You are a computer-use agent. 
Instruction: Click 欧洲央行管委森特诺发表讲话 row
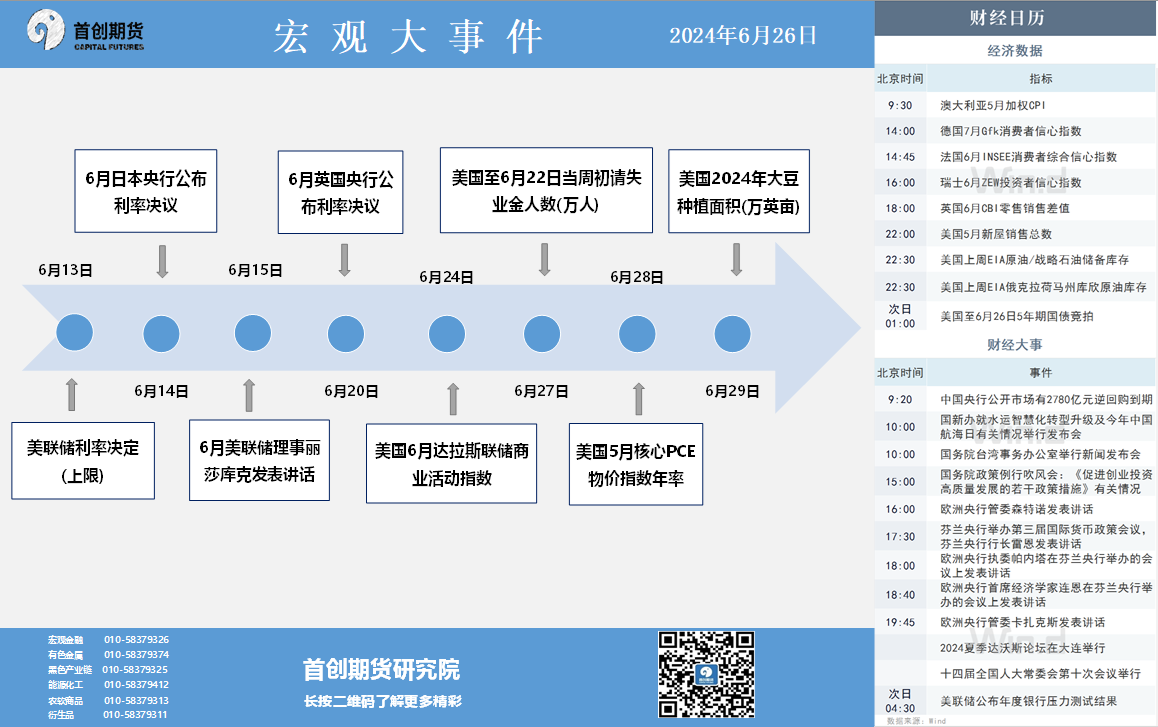coord(1015,509)
